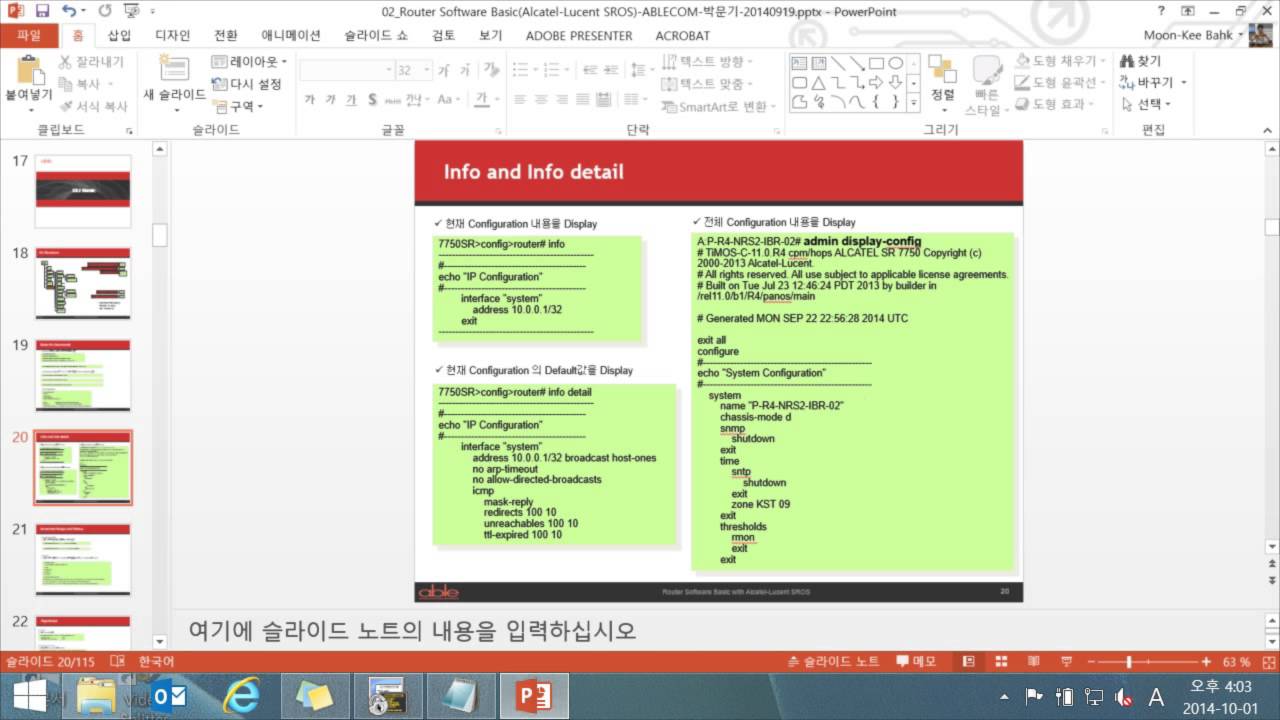Toggle Normal view button in status bar

tap(968, 662)
